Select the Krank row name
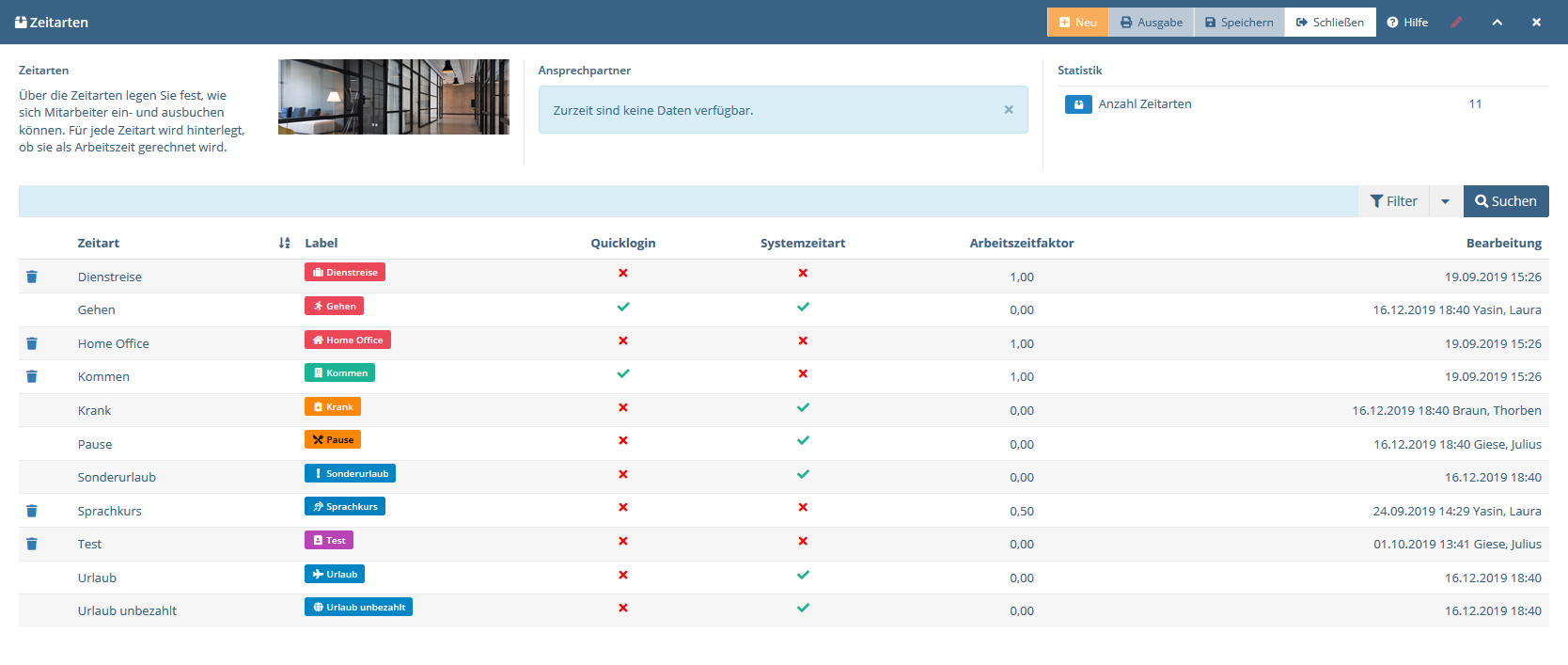Viewport: 1568px width, 665px height. pos(94,410)
